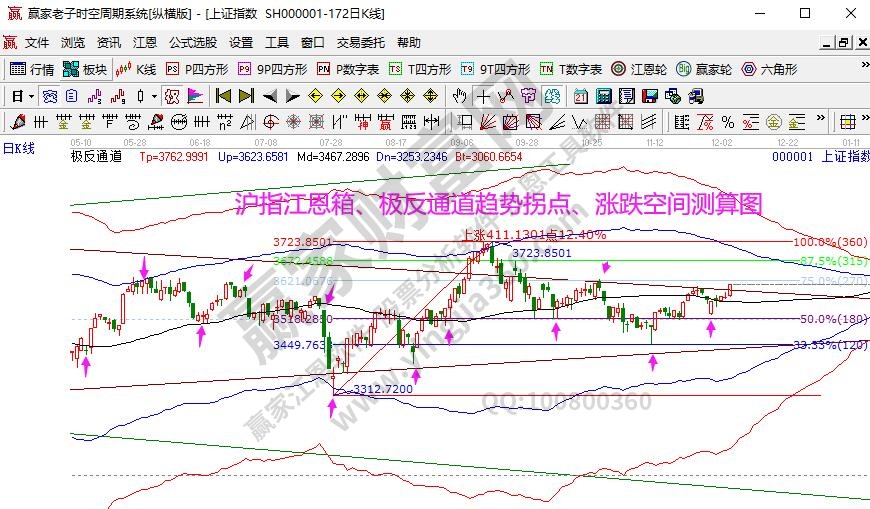Click the 100.0%(360) level label on chart
The height and width of the screenshot is (509, 870).
click(x=828, y=242)
